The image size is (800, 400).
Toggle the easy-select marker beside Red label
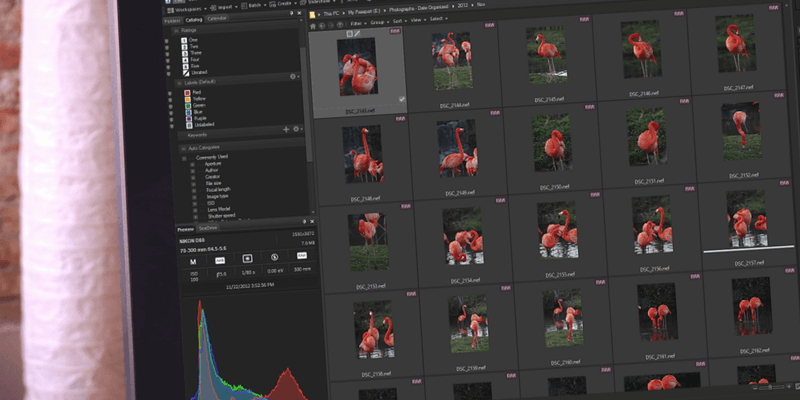pos(169,94)
